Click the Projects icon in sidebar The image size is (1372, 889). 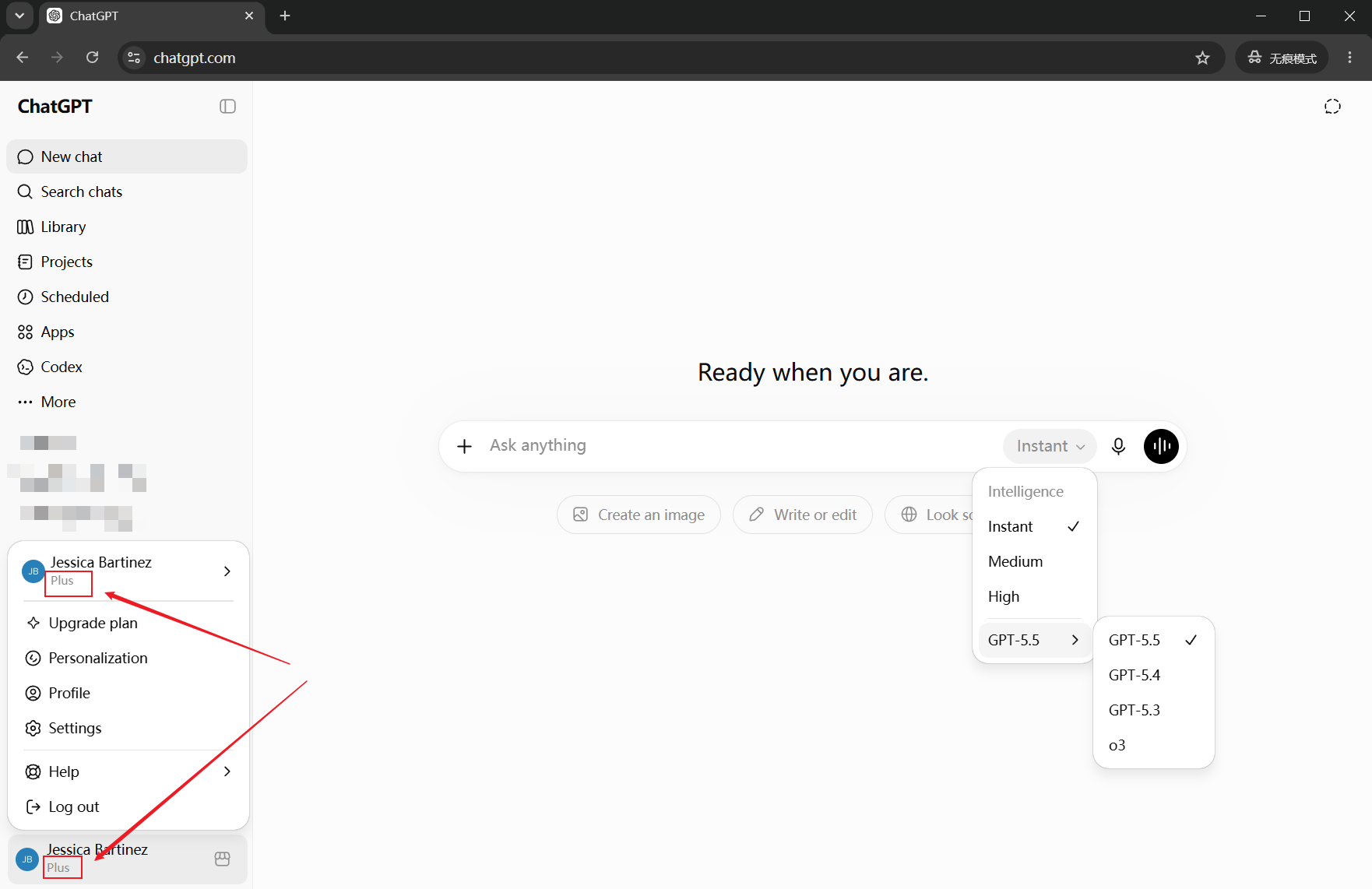click(x=26, y=262)
